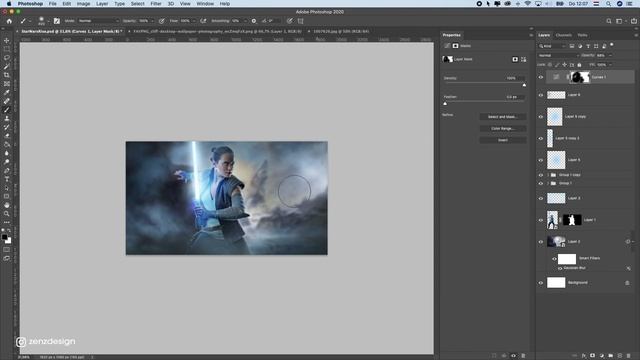Select the Rectangular Marquee tool
The image size is (640, 360).
(7, 49)
